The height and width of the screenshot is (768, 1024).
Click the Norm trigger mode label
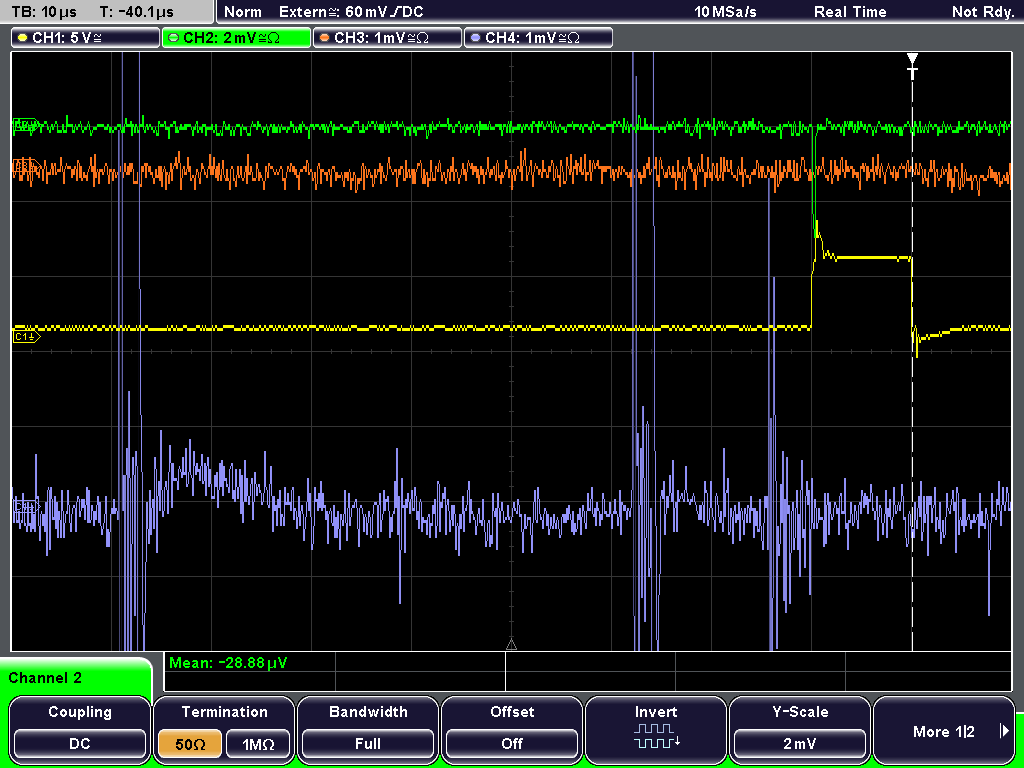click(243, 12)
